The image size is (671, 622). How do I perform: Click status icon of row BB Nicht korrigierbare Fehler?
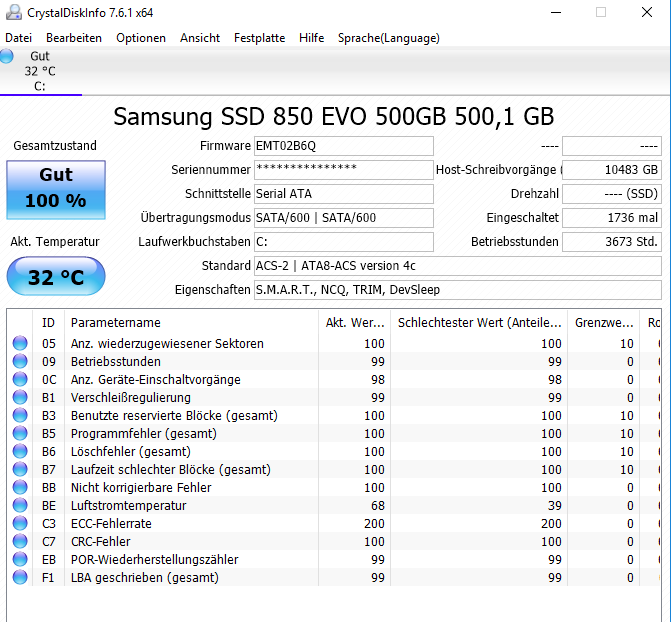point(20,487)
